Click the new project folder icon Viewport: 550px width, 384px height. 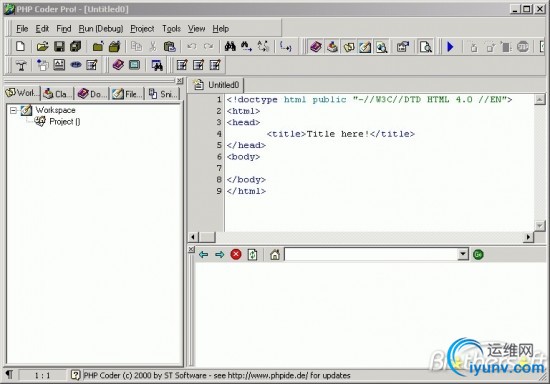click(x=98, y=46)
